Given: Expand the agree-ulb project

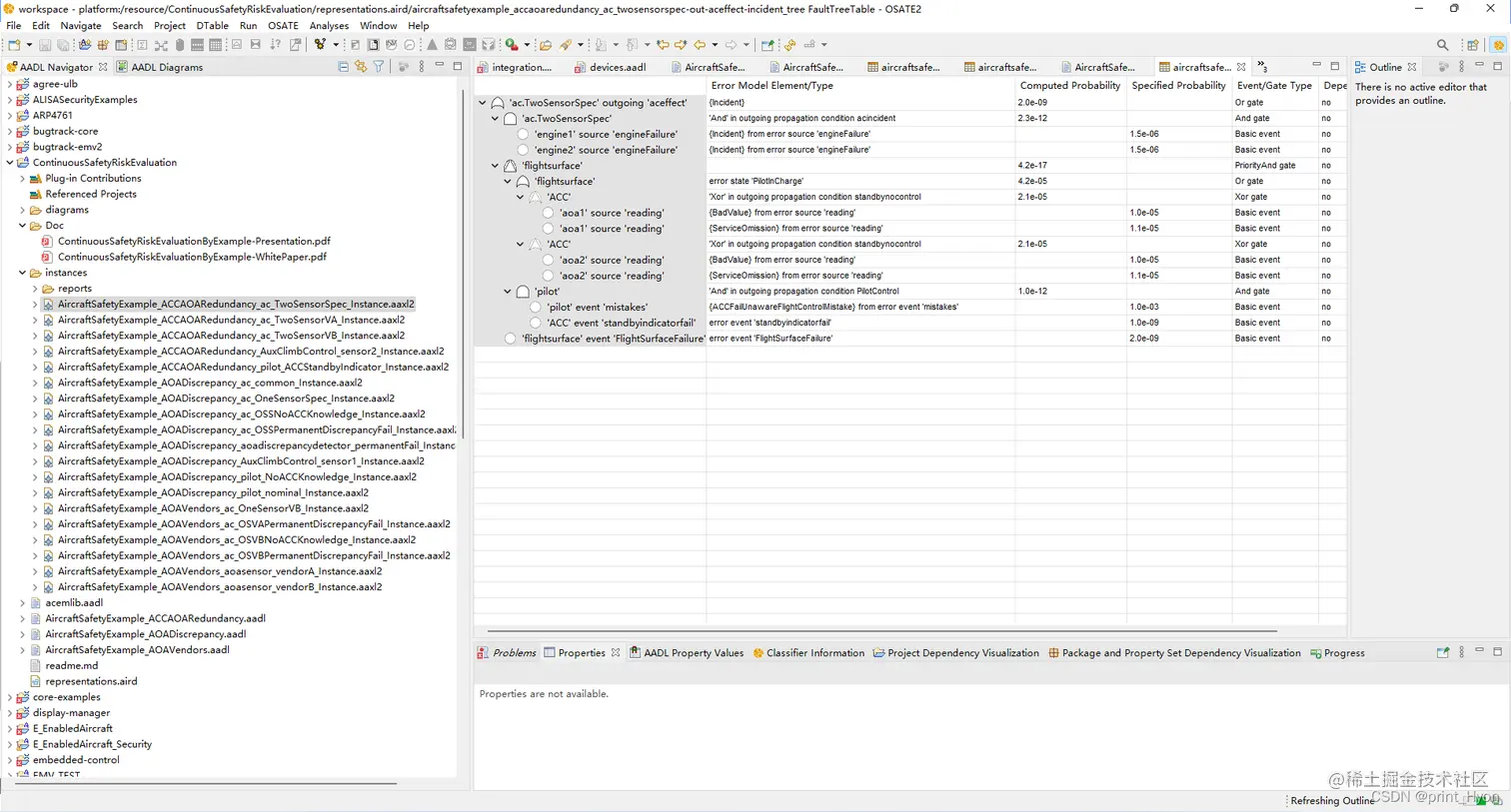Looking at the screenshot, I should (x=10, y=84).
